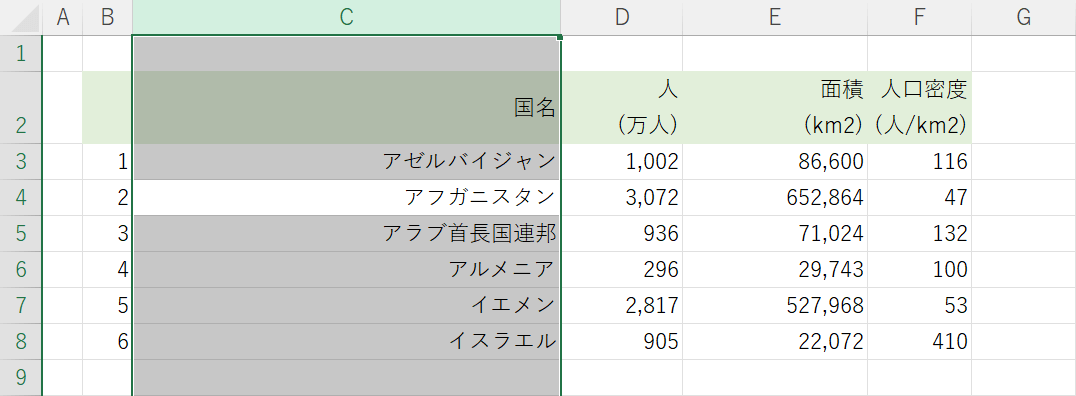1076x396 pixels.
Task: Click the 人(万人) header cell
Action: (x=622, y=108)
